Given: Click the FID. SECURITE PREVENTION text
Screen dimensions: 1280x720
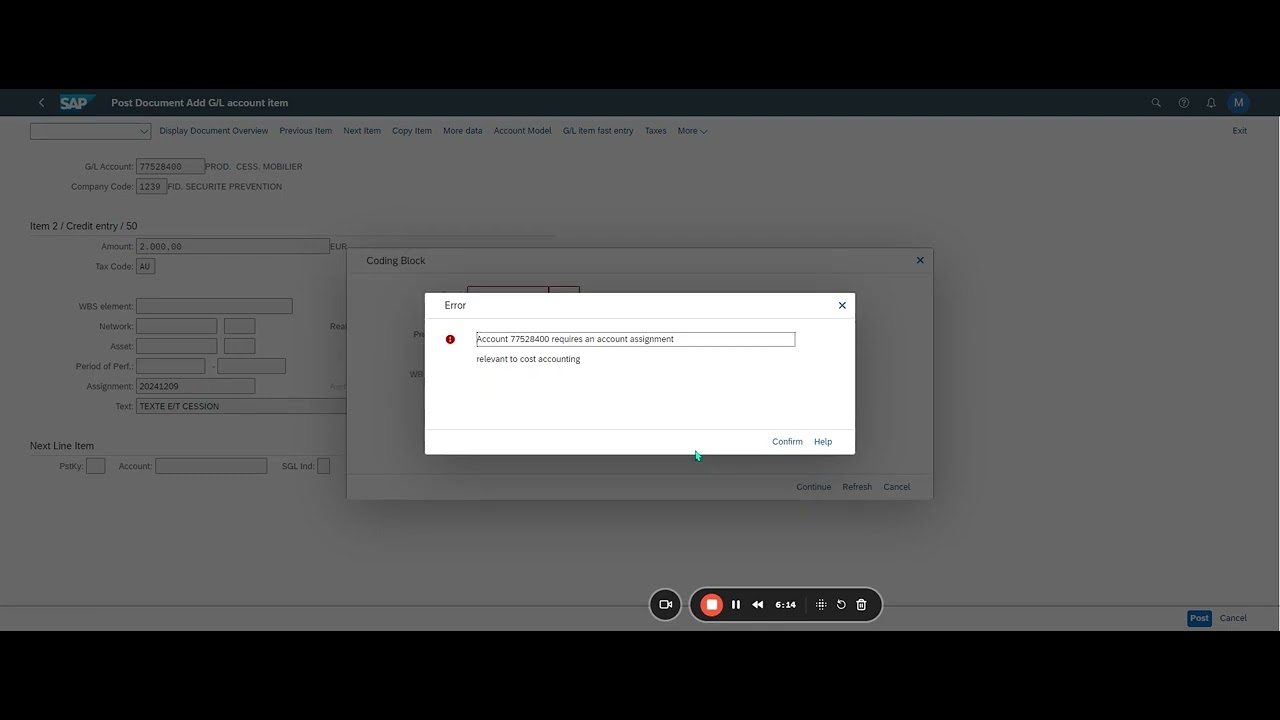Looking at the screenshot, I should click(x=225, y=187).
